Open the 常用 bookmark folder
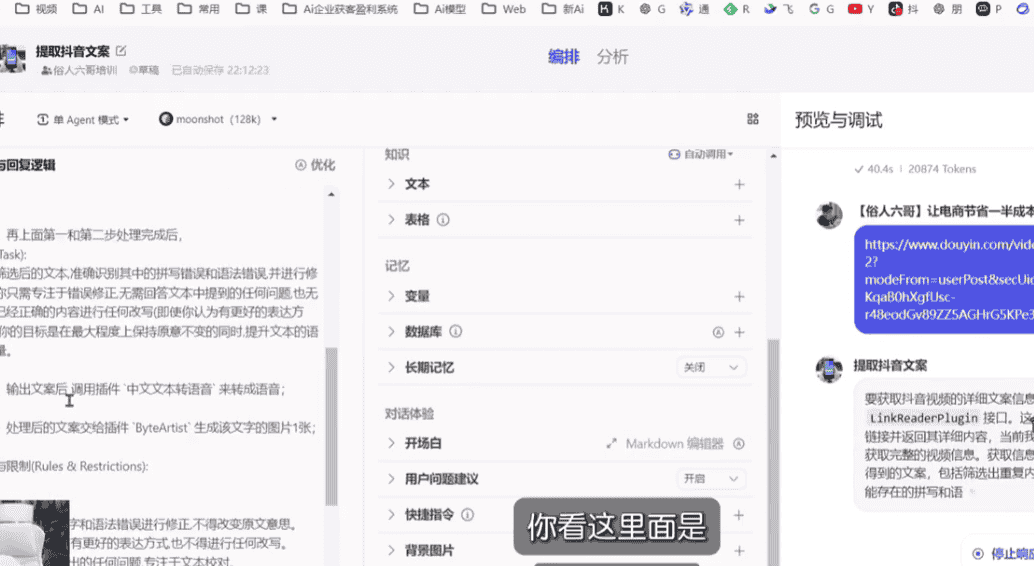Screen dimensions: 1034x566 [198, 9]
